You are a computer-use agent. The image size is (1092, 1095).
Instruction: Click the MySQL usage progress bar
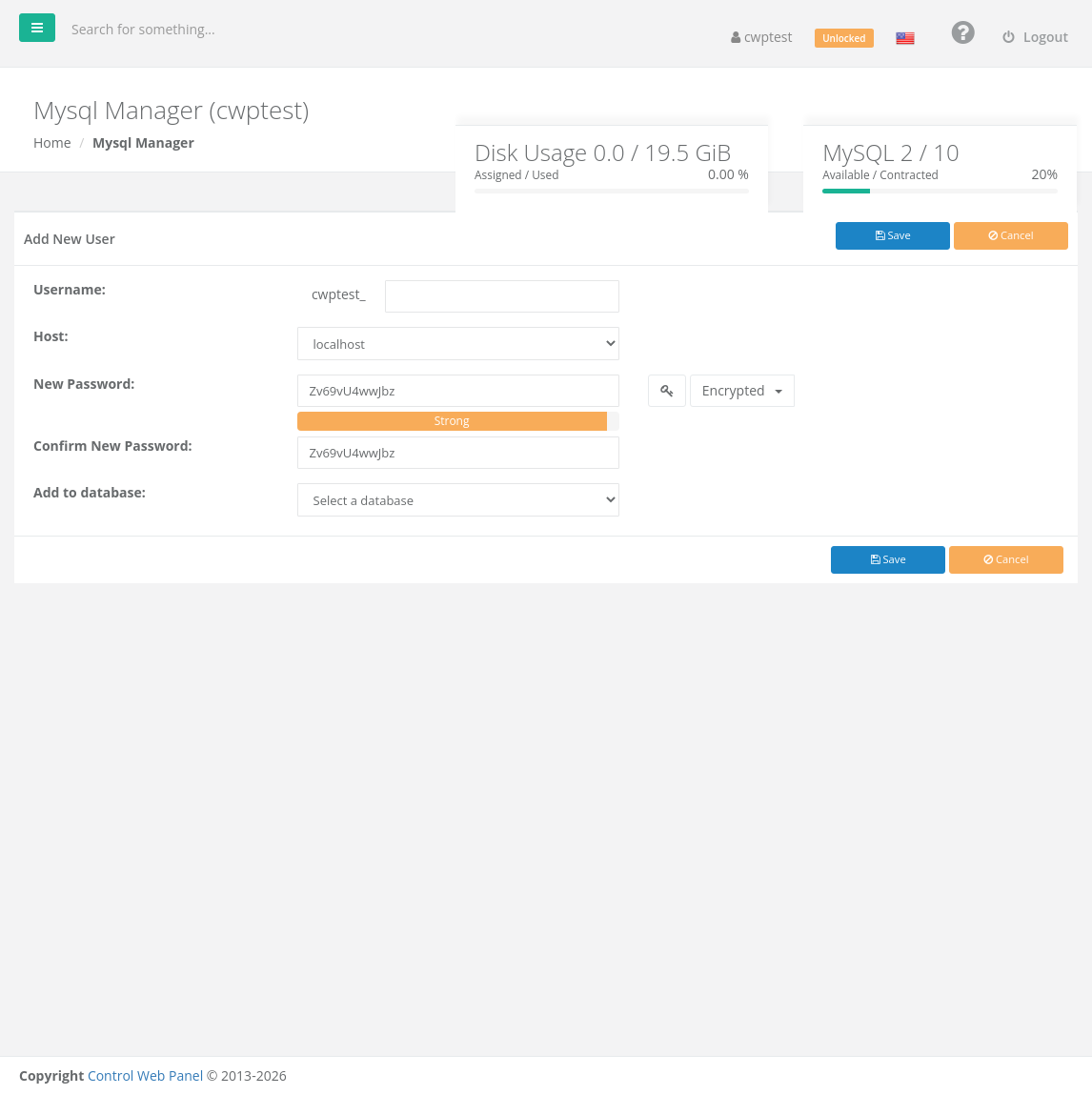click(940, 192)
